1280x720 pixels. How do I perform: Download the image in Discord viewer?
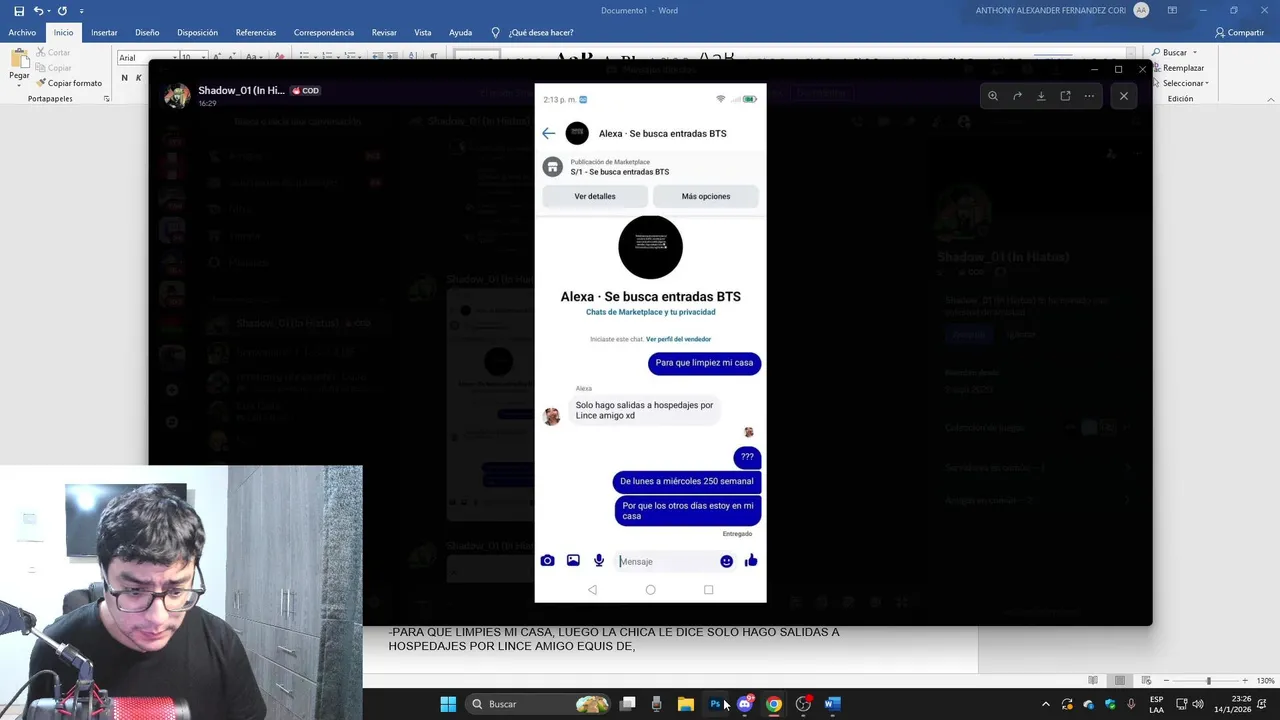pyautogui.click(x=1041, y=96)
